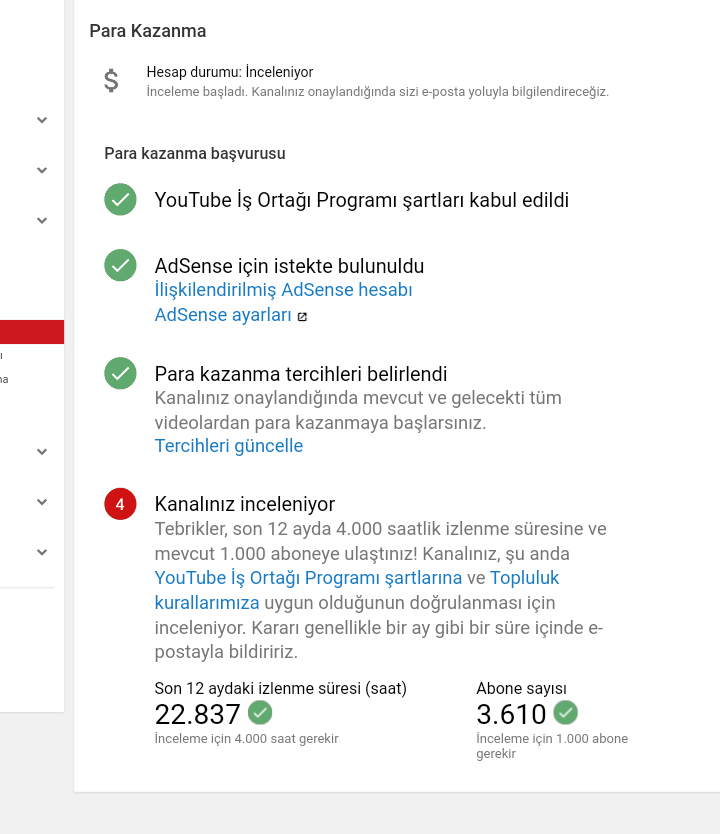The image size is (720, 834).
Task: Click YouTube İş Ortağı Programı şartları kabul edildi
Action: [362, 201]
